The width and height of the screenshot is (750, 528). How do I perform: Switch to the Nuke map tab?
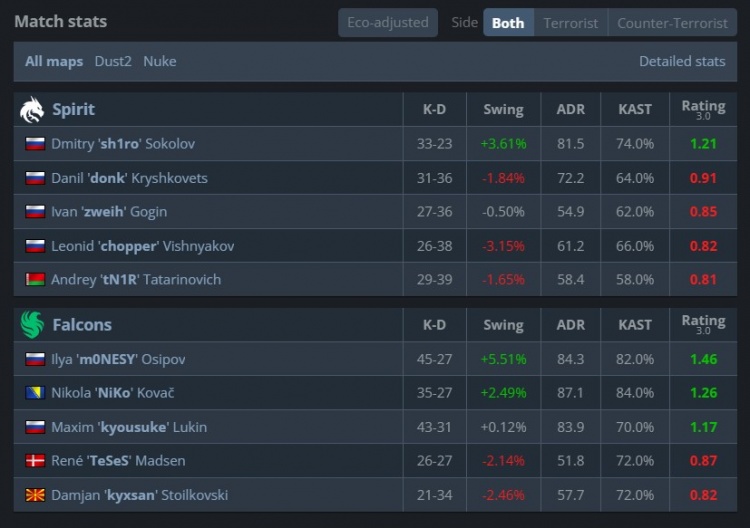point(159,61)
